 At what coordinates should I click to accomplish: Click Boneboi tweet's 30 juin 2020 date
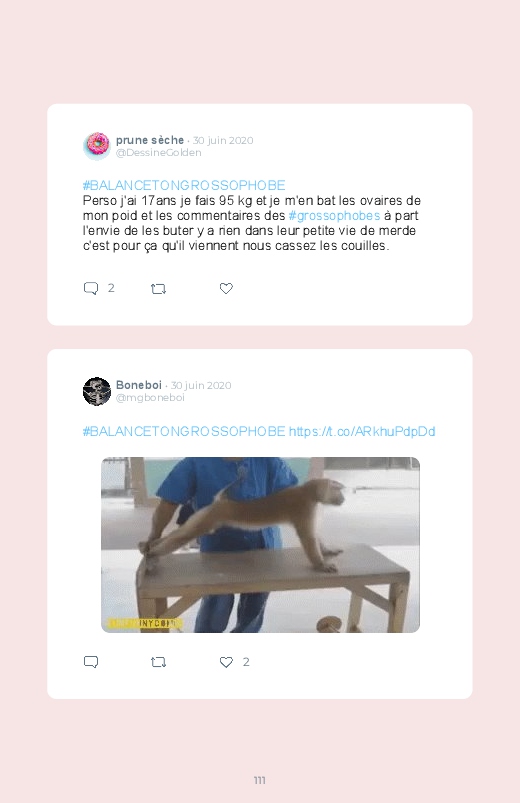click(201, 386)
